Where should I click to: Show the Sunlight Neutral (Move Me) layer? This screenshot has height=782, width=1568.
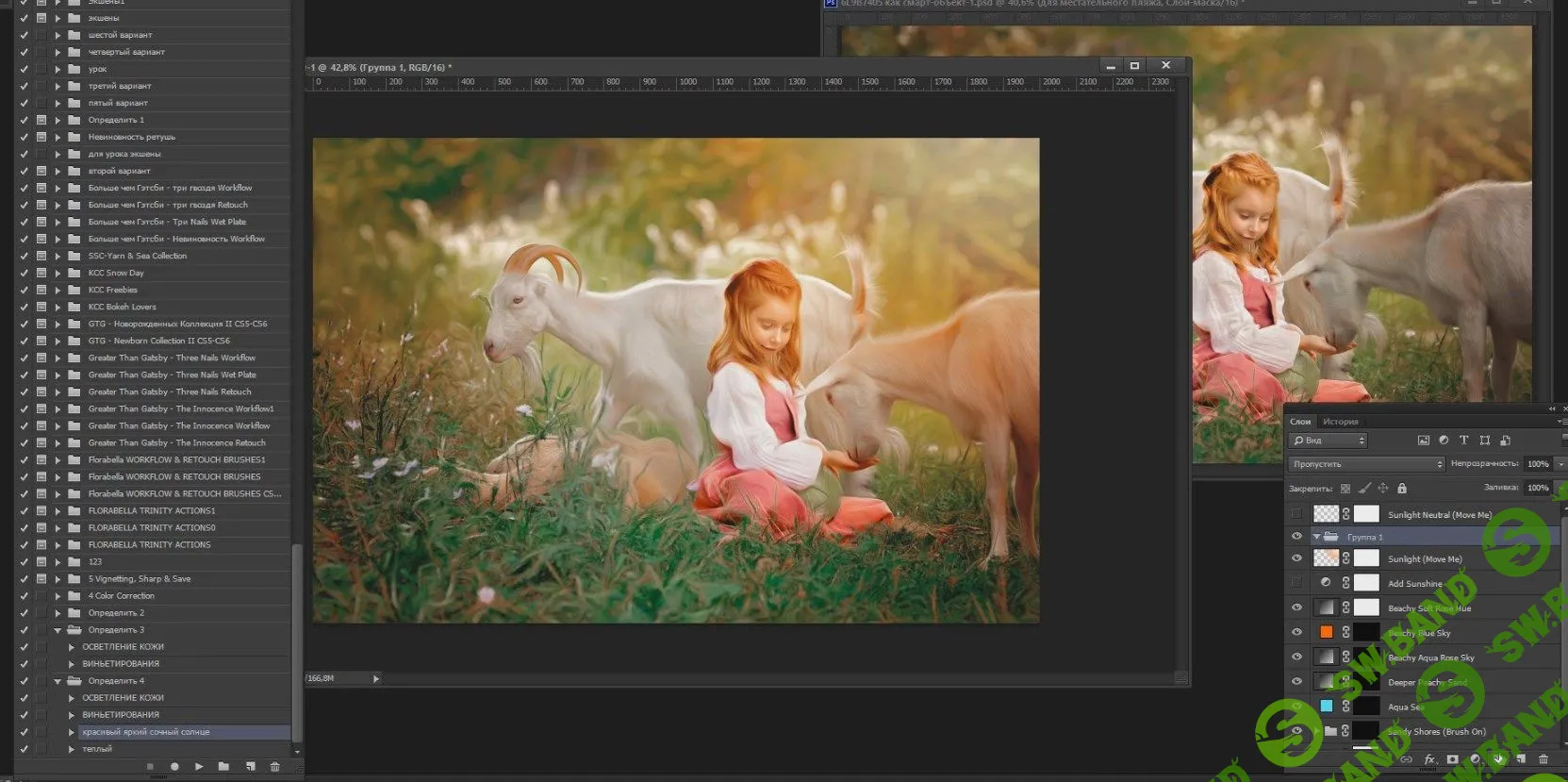(x=1296, y=514)
